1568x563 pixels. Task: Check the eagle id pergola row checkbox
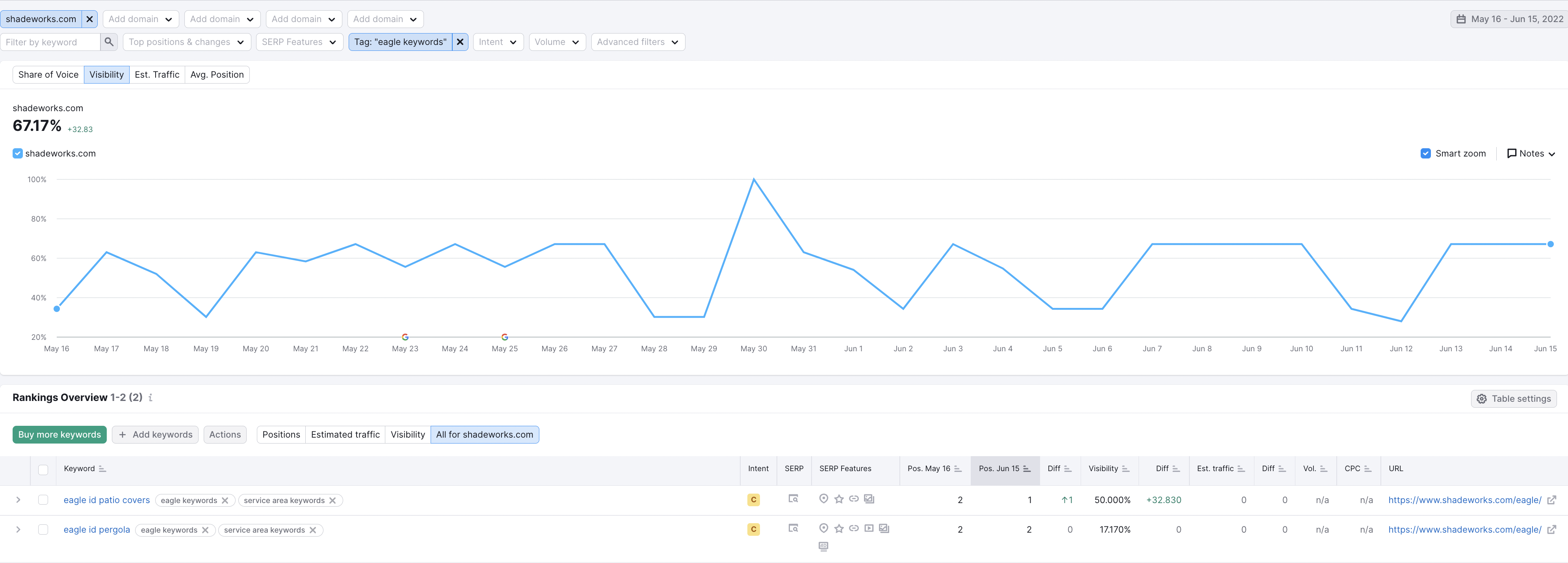click(43, 529)
